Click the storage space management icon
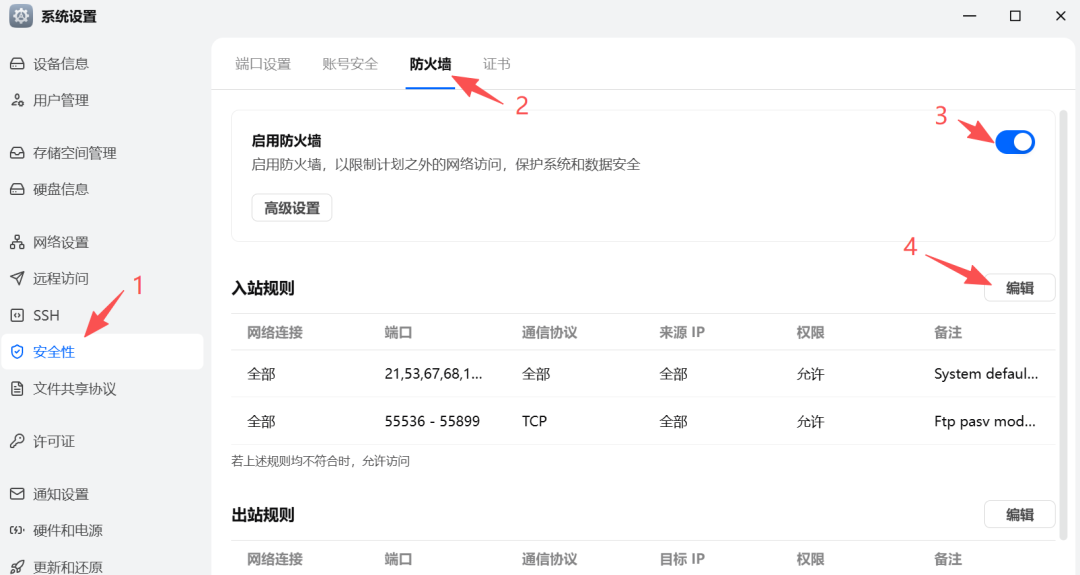Image resolution: width=1080 pixels, height=575 pixels. coord(17,153)
